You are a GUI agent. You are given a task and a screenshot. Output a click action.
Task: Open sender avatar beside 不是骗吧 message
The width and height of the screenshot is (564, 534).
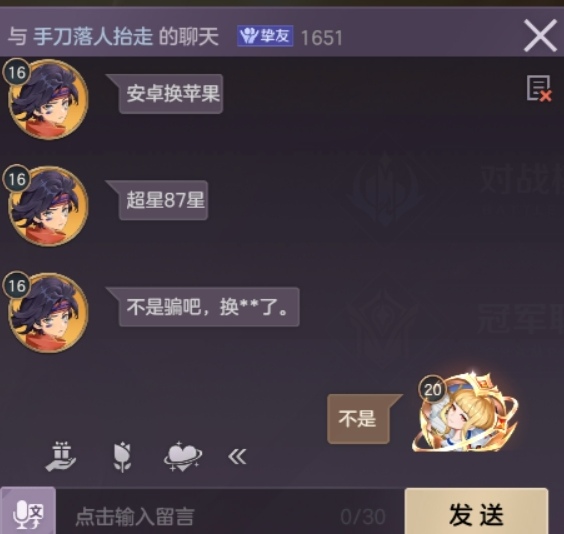46,312
